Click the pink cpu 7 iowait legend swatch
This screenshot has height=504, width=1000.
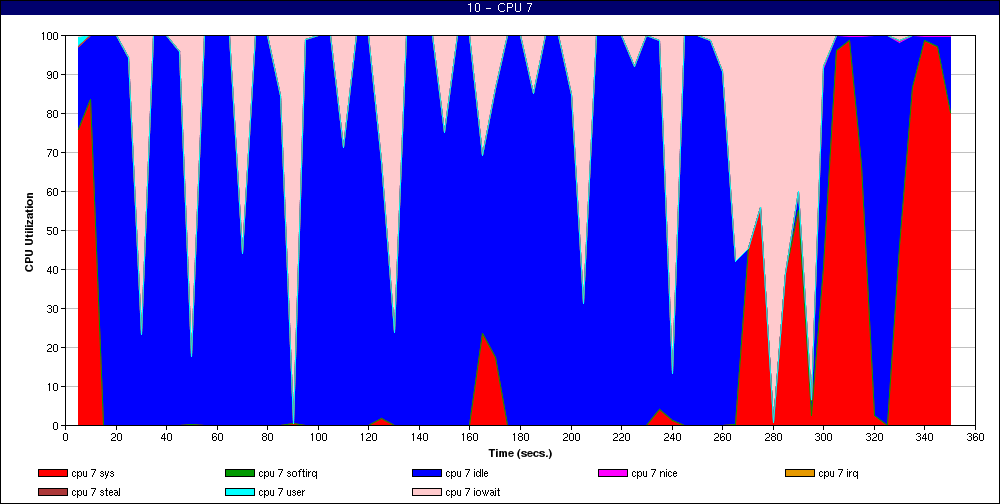click(x=426, y=493)
